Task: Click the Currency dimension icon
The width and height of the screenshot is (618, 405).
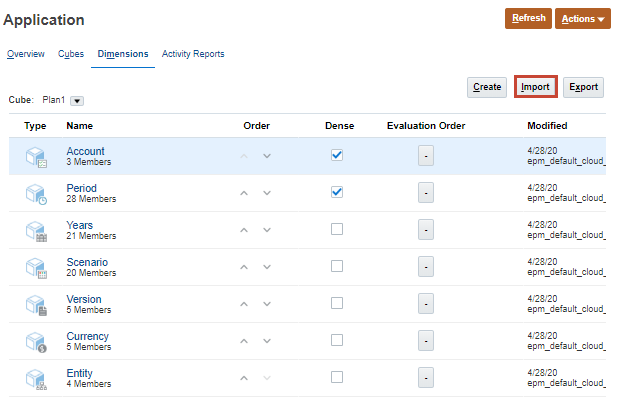Action: (x=36, y=341)
